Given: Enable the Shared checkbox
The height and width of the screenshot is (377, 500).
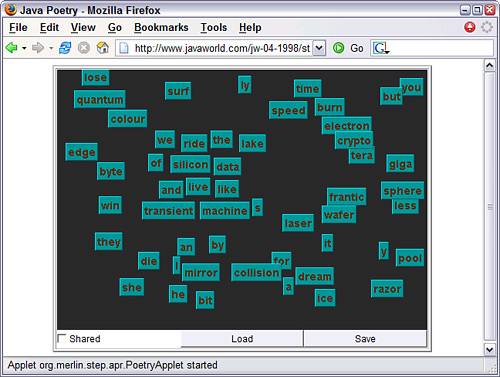Looking at the screenshot, I should click(x=61, y=338).
